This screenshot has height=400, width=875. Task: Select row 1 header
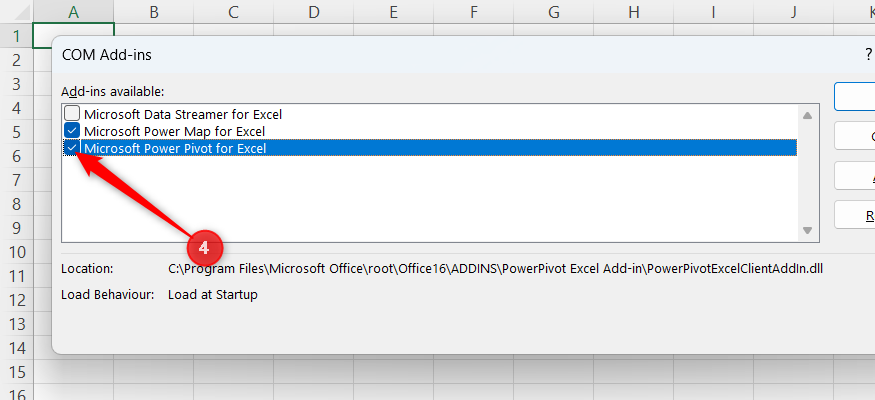[x=16, y=36]
